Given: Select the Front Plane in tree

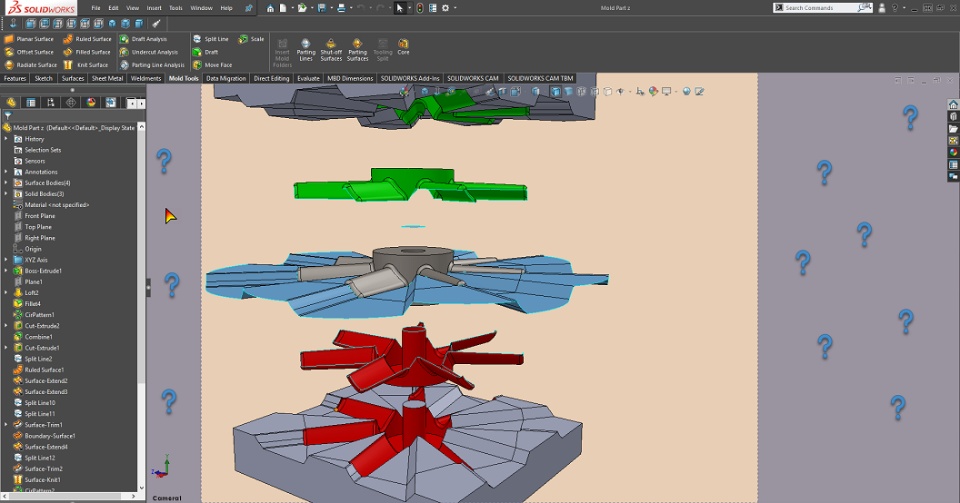Looking at the screenshot, I should (x=40, y=216).
